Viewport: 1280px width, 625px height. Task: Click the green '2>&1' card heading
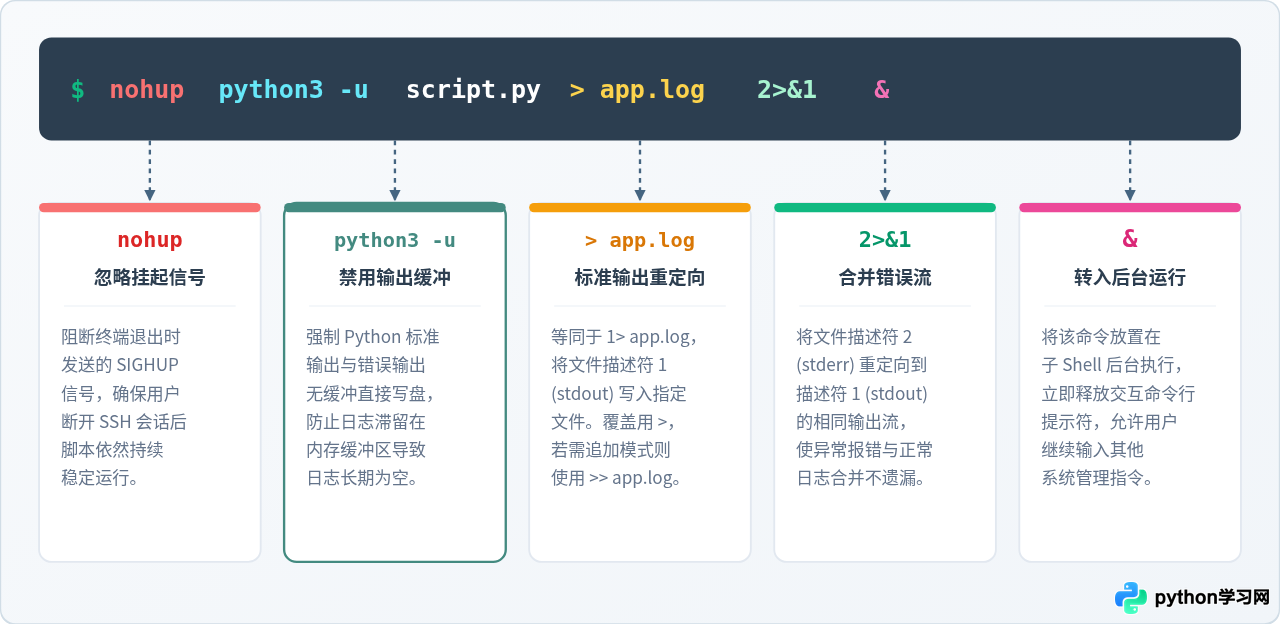pyautogui.click(x=885, y=240)
